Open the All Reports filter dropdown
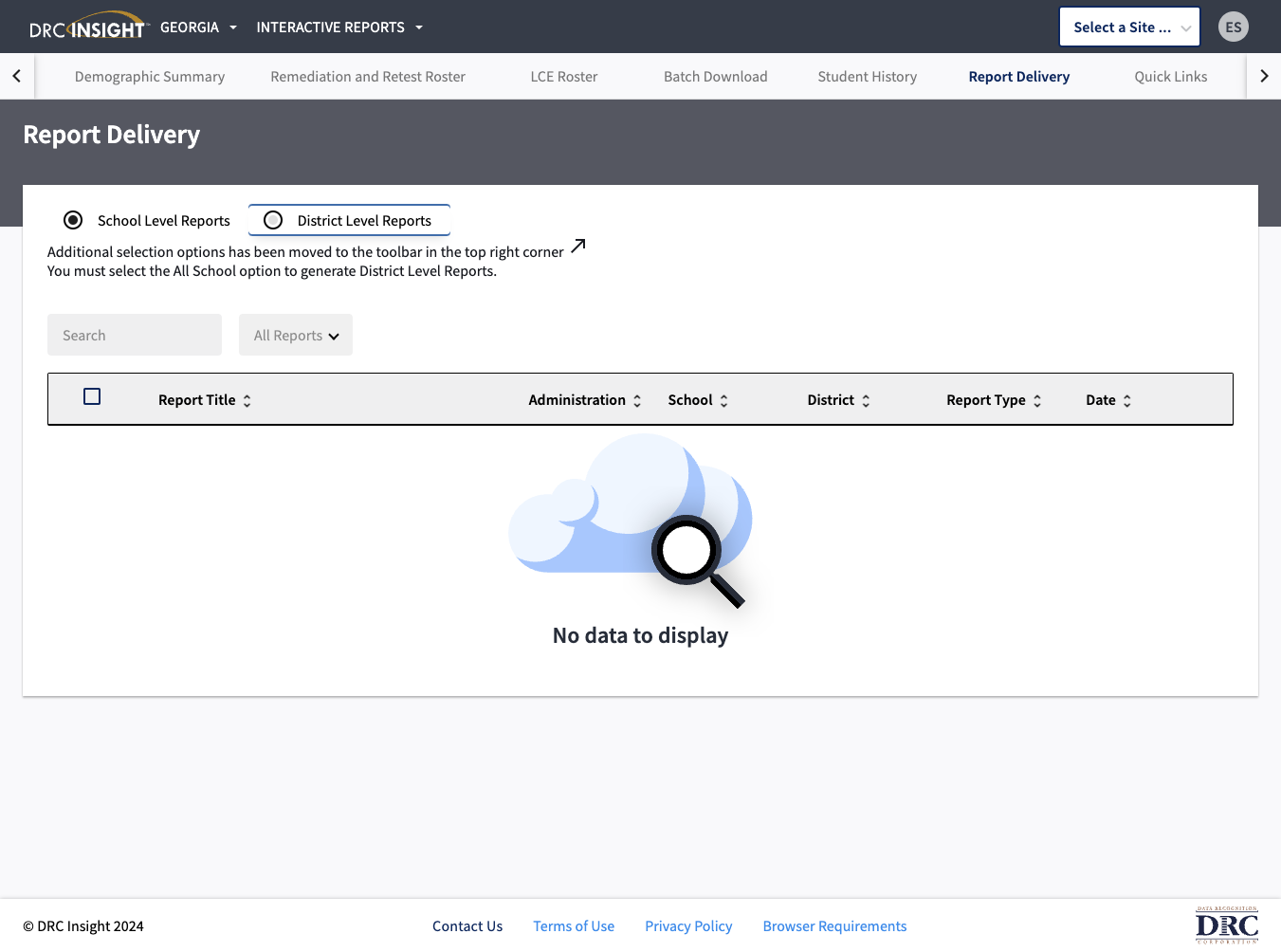This screenshot has width=1281, height=952. 296,335
